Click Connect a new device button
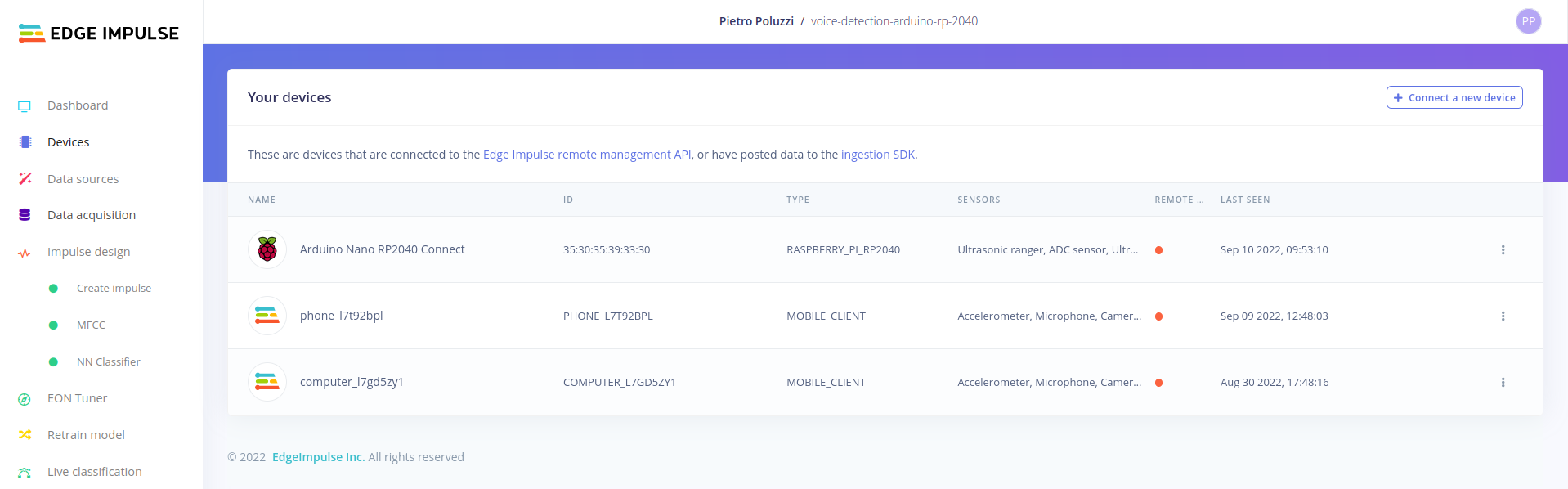Viewport: 1568px width, 489px height. 1454,97
